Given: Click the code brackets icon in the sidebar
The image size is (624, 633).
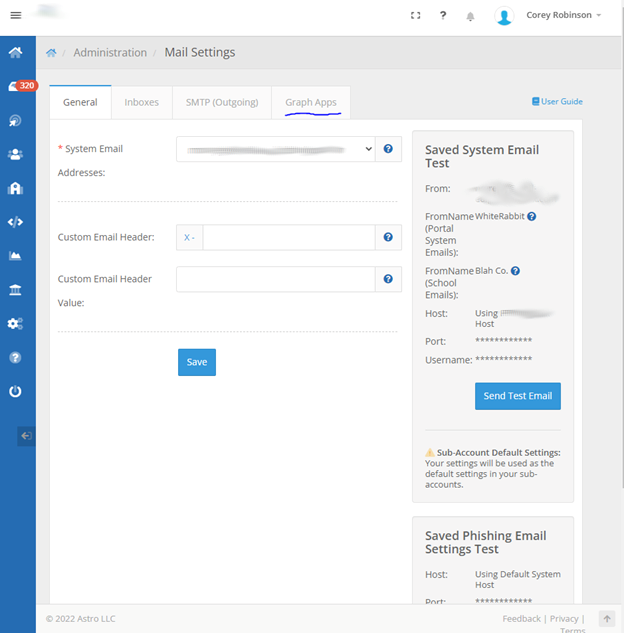Looking at the screenshot, I should 15,222.
